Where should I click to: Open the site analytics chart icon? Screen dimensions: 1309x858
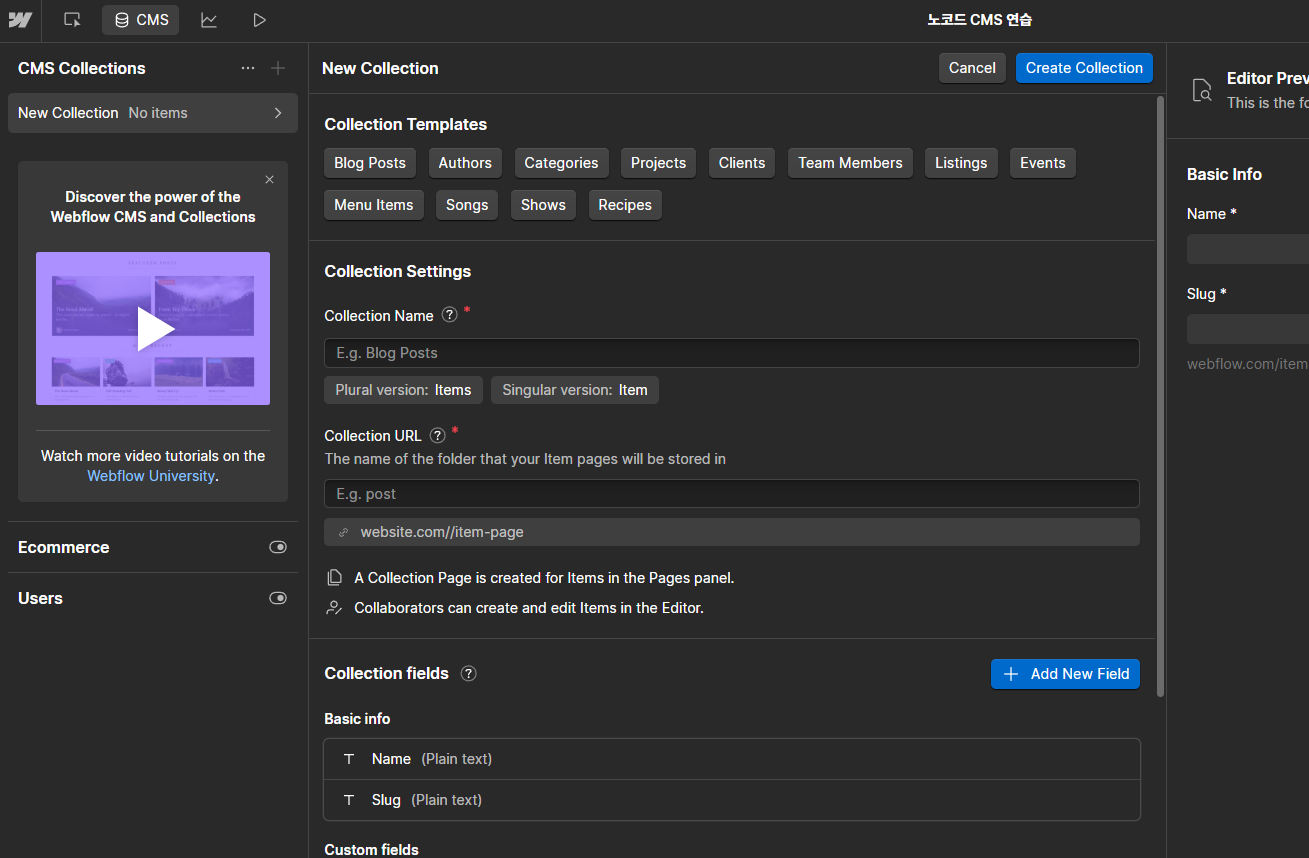point(209,20)
